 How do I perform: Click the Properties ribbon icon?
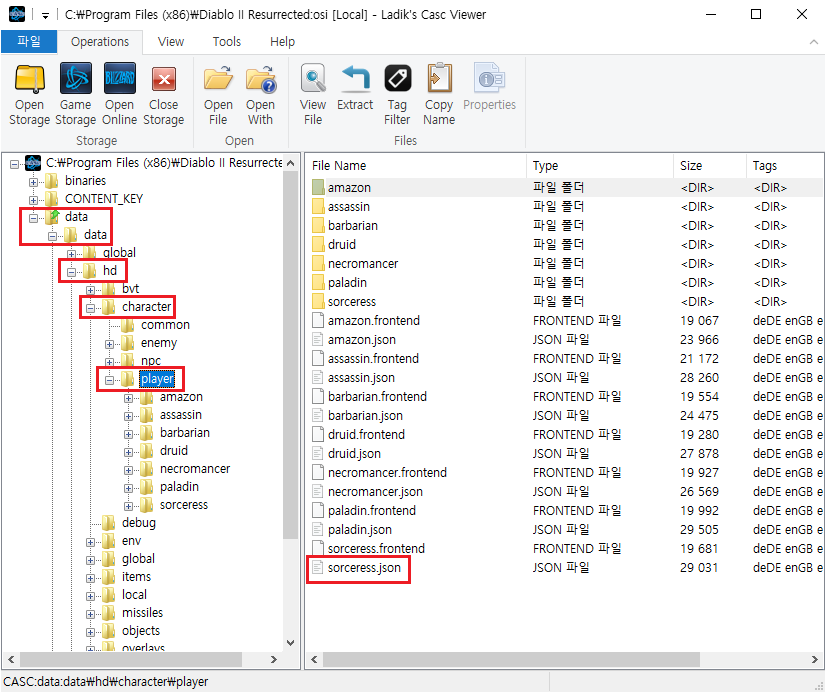[x=489, y=79]
